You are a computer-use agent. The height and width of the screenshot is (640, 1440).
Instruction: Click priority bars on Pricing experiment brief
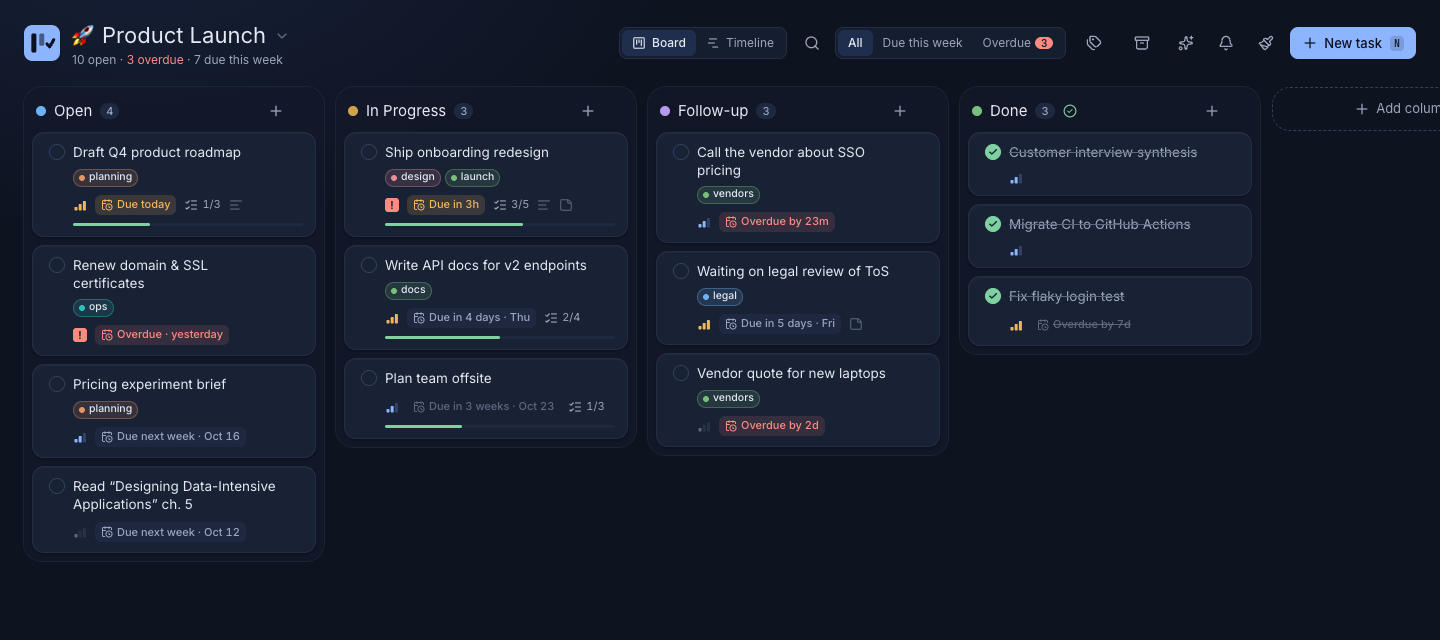coord(80,437)
